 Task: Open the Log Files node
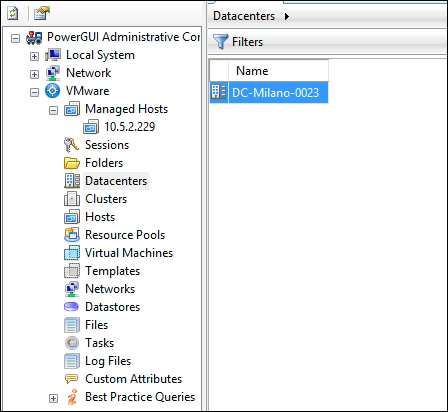coord(108,361)
